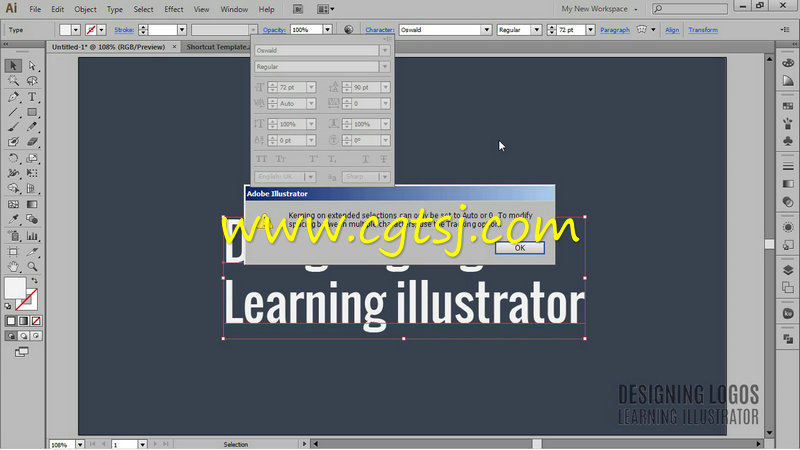
Task: Open the Arrange Documents dropdown
Action: tap(326, 9)
